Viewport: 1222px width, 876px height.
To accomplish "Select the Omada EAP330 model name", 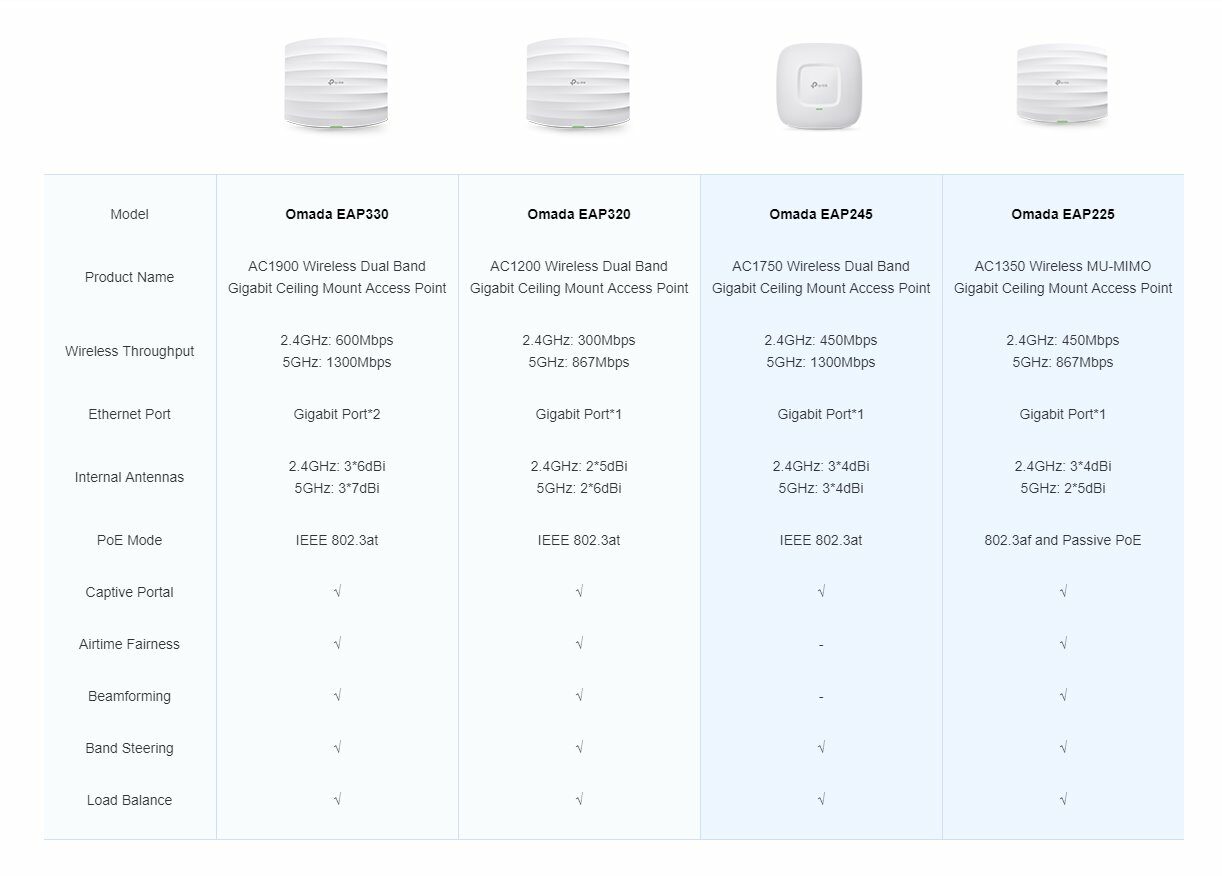I will click(337, 214).
